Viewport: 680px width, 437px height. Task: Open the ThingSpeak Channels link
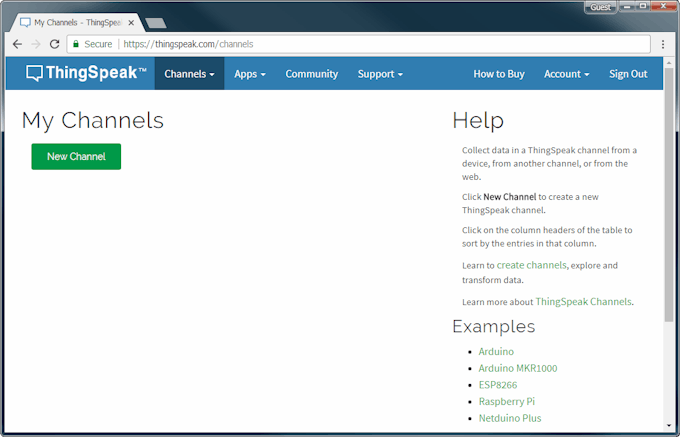(583, 301)
